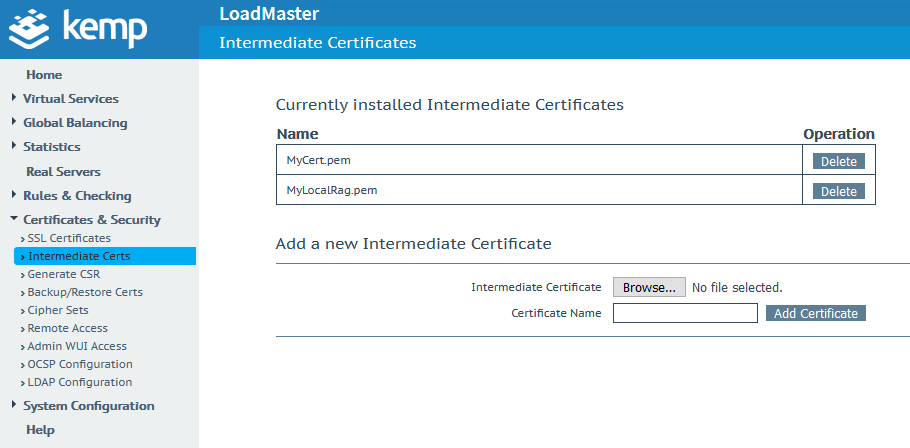Collapse the Certificates & Security section
This screenshot has width=910, height=448.
(91, 220)
